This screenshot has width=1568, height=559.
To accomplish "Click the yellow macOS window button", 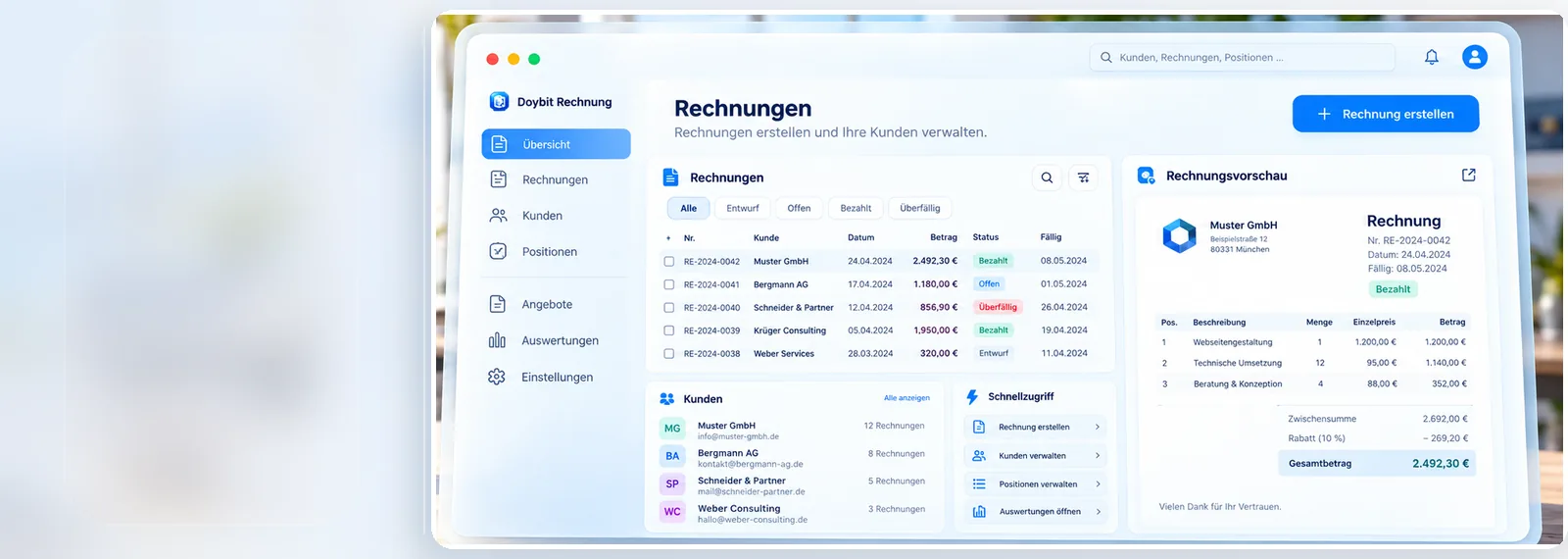I will pos(514,59).
